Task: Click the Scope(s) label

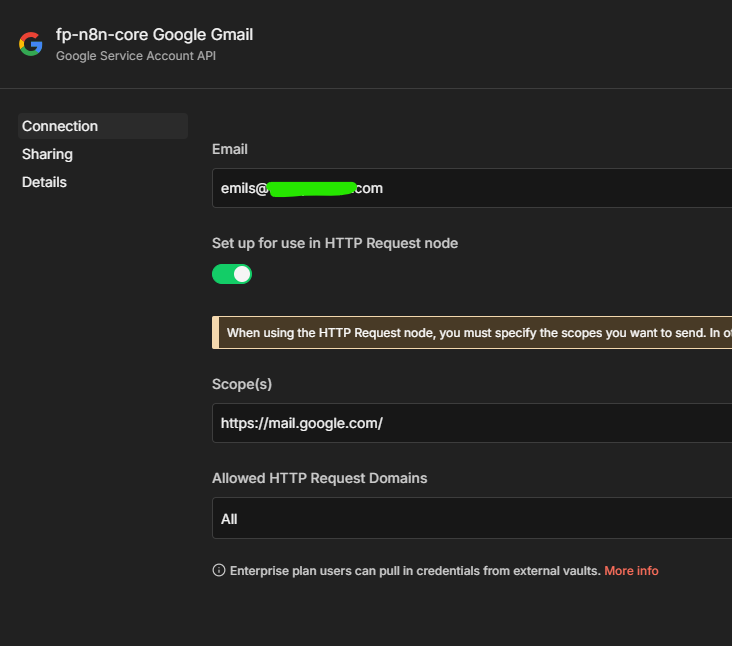Action: point(242,384)
